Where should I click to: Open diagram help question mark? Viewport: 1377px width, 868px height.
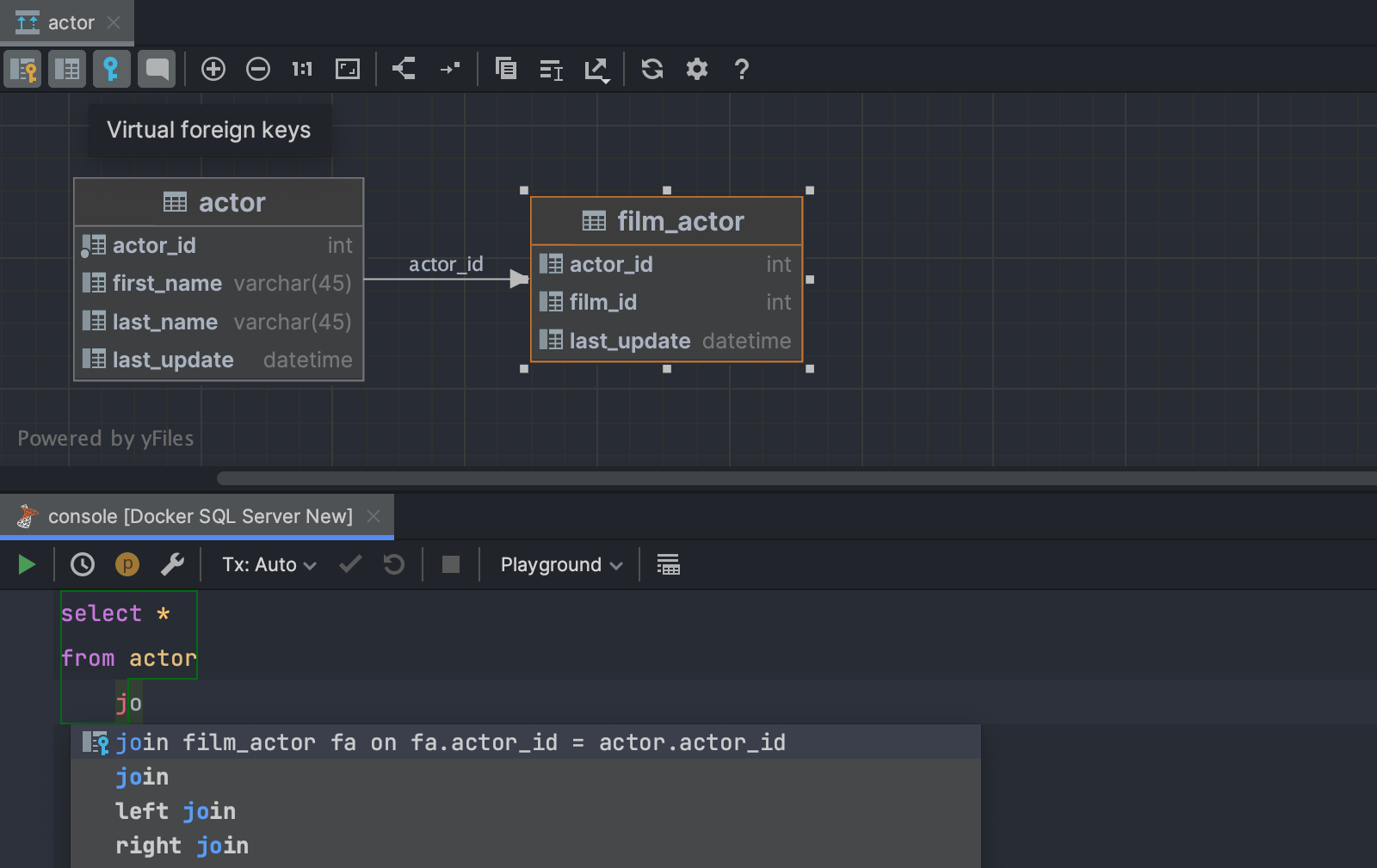742,69
